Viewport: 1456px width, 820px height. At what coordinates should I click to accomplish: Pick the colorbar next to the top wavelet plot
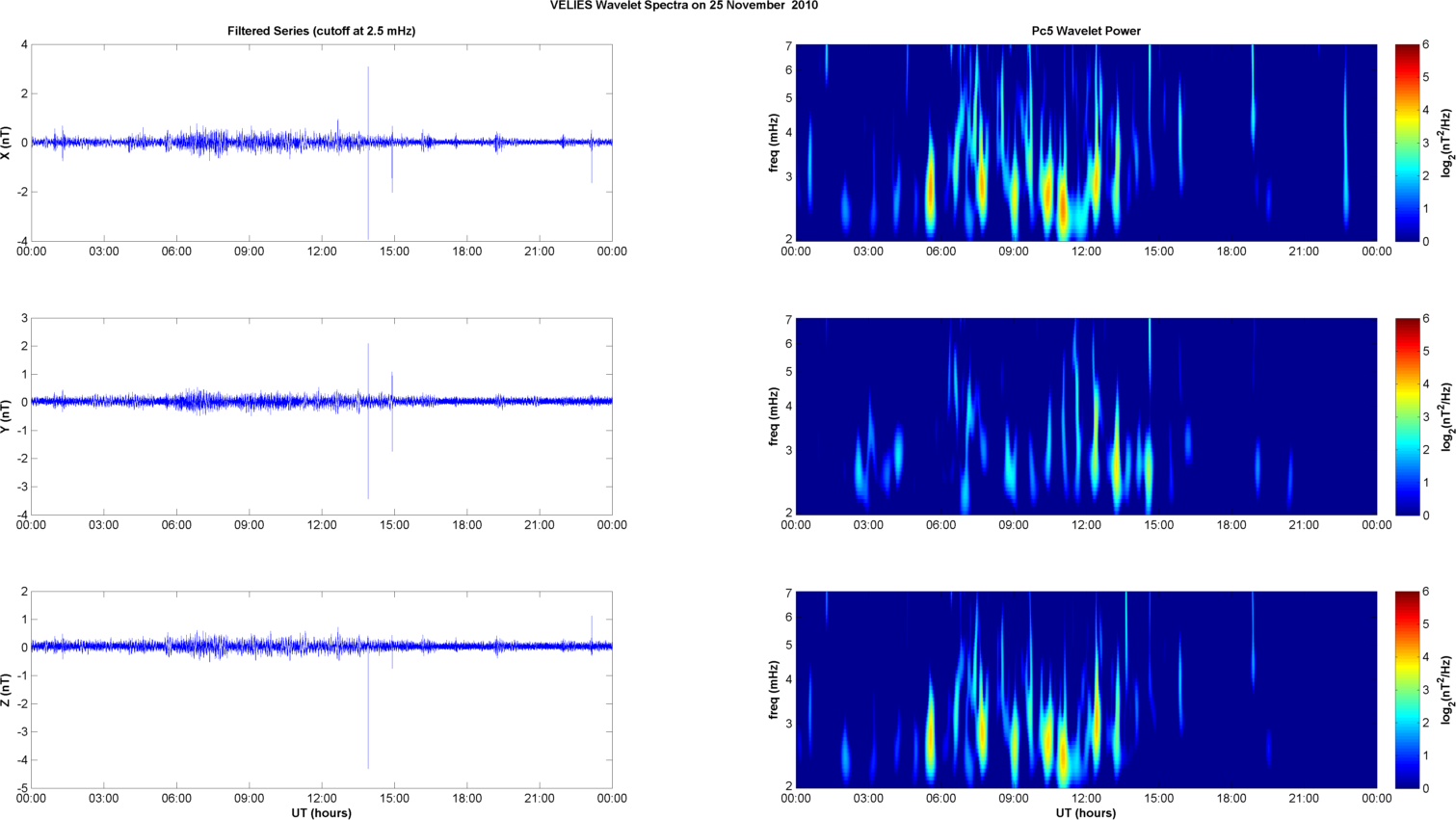(x=1407, y=143)
